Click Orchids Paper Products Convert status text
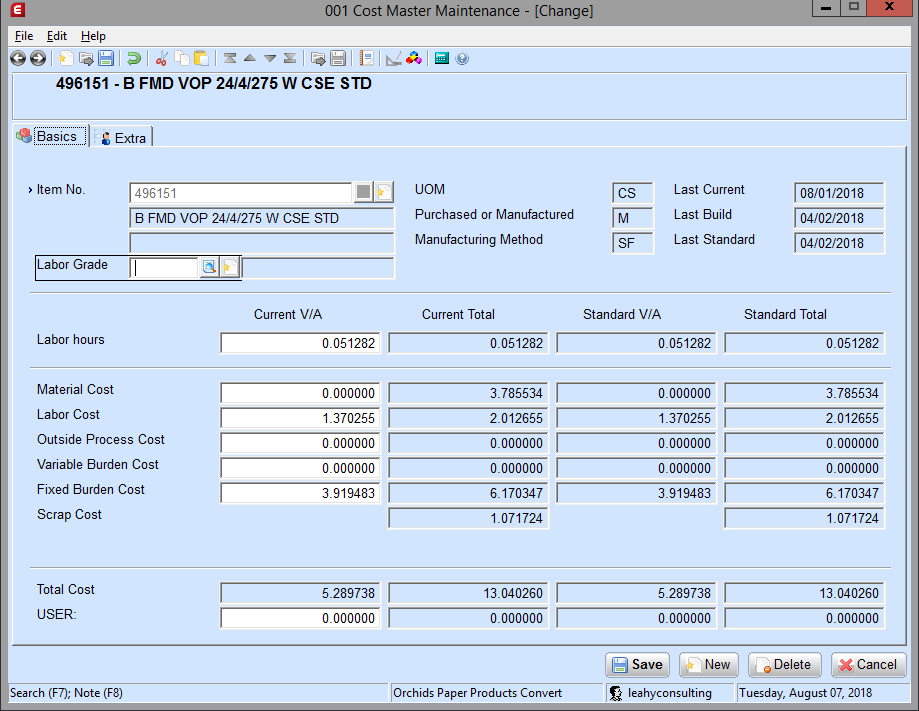This screenshot has width=919, height=711. [477, 693]
